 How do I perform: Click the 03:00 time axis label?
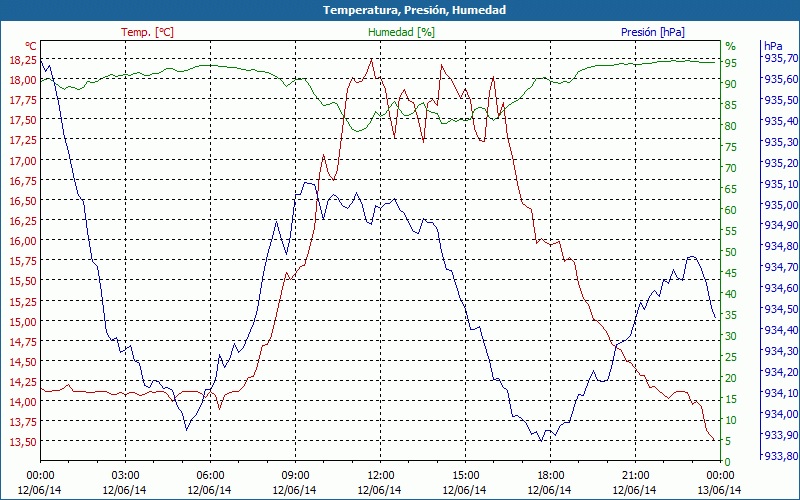click(125, 476)
